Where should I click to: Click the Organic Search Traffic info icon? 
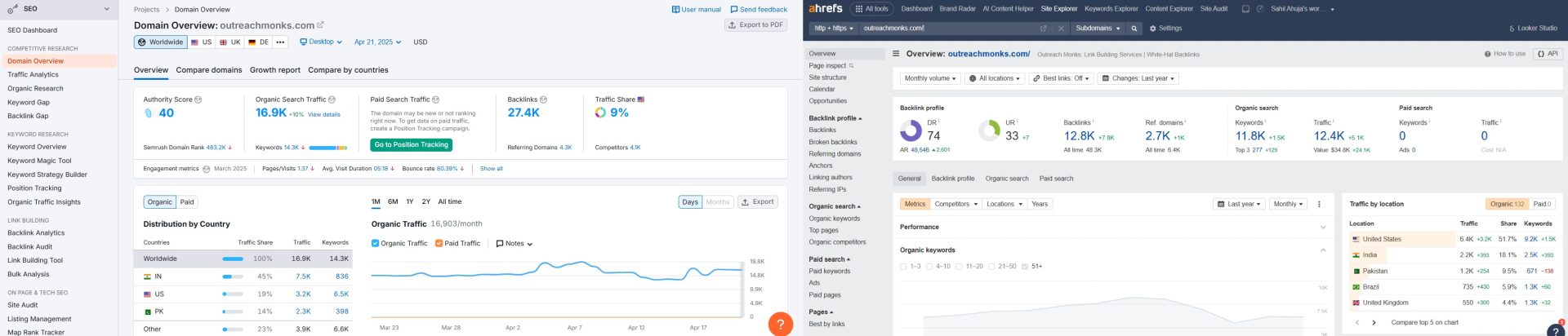click(332, 99)
